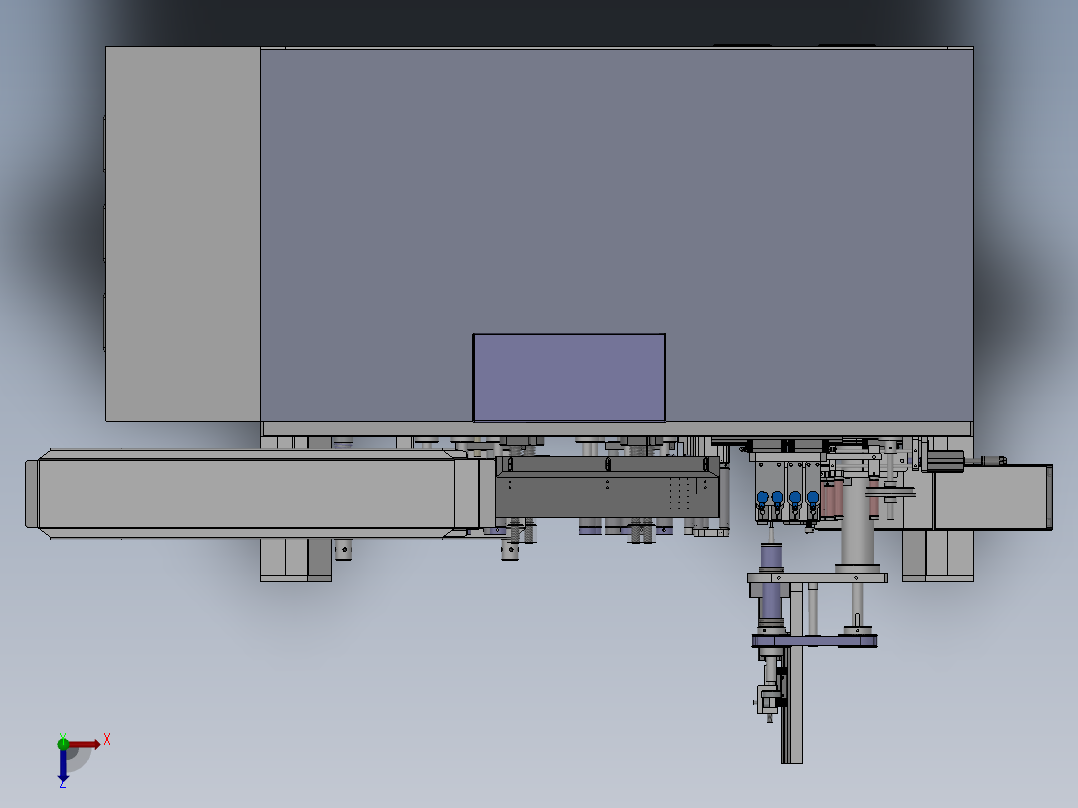Click the red X axis of the triad
Screen dimensions: 1078x808
[84, 744]
